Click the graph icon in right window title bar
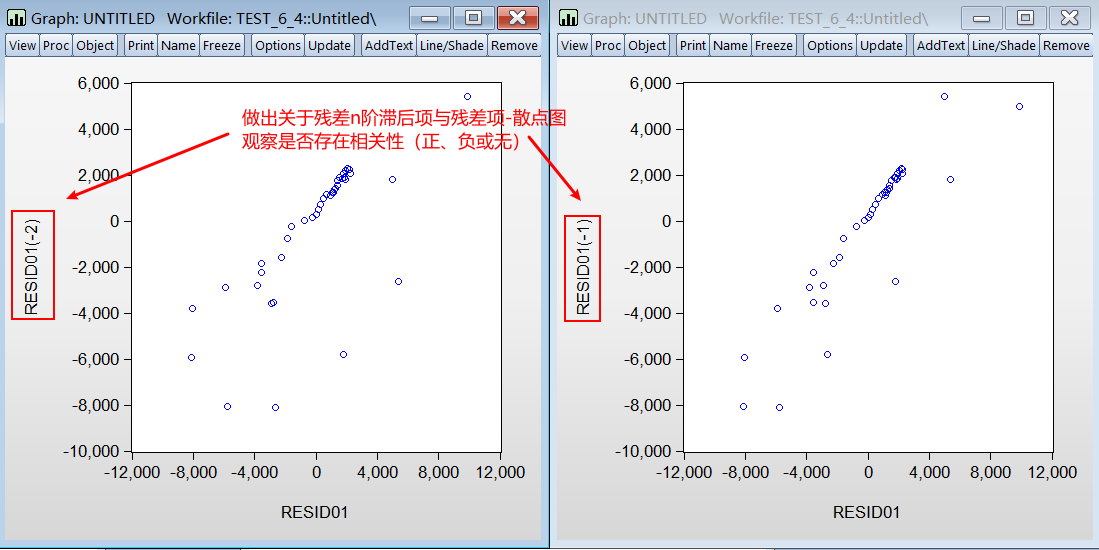 (x=568, y=18)
